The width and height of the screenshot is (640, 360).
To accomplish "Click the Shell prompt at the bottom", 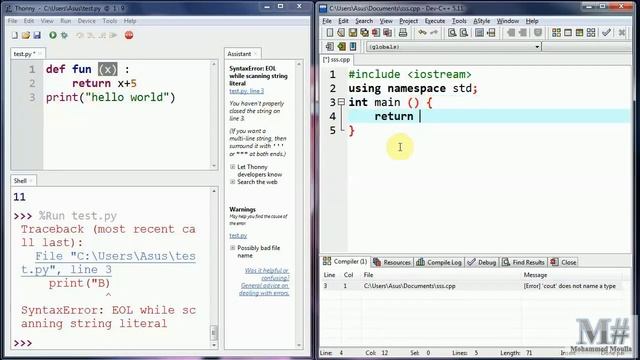I will click(x=23, y=343).
